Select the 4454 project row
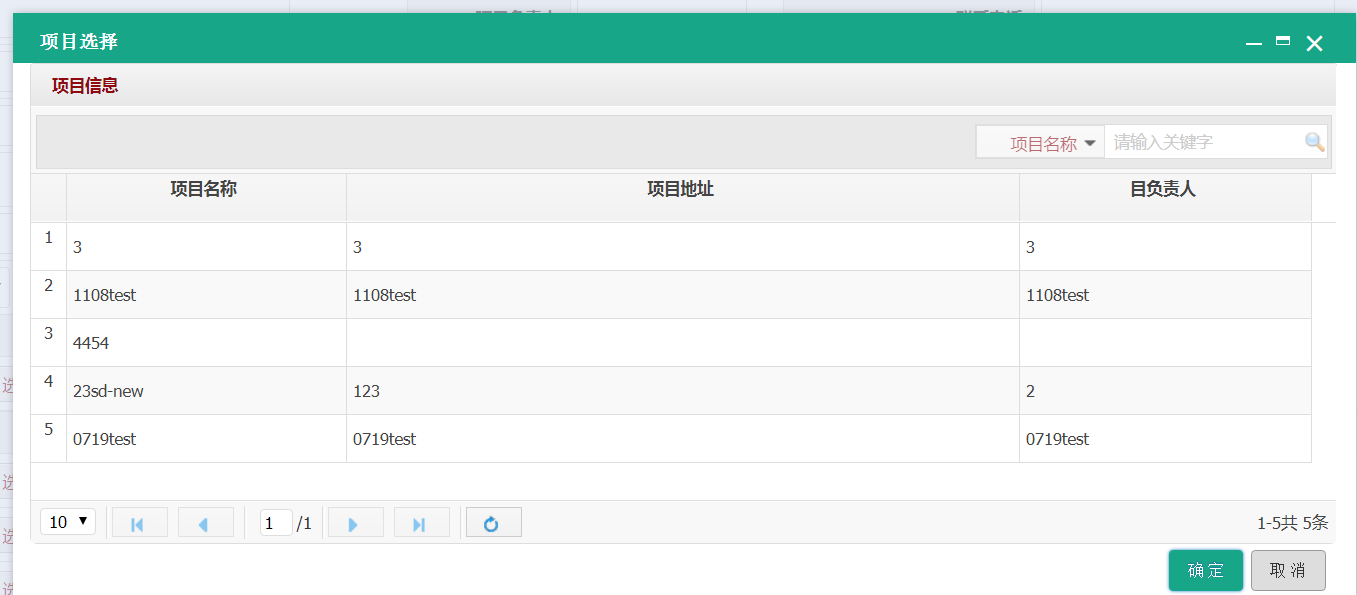The width and height of the screenshot is (1357, 595). pyautogui.click(x=671, y=343)
